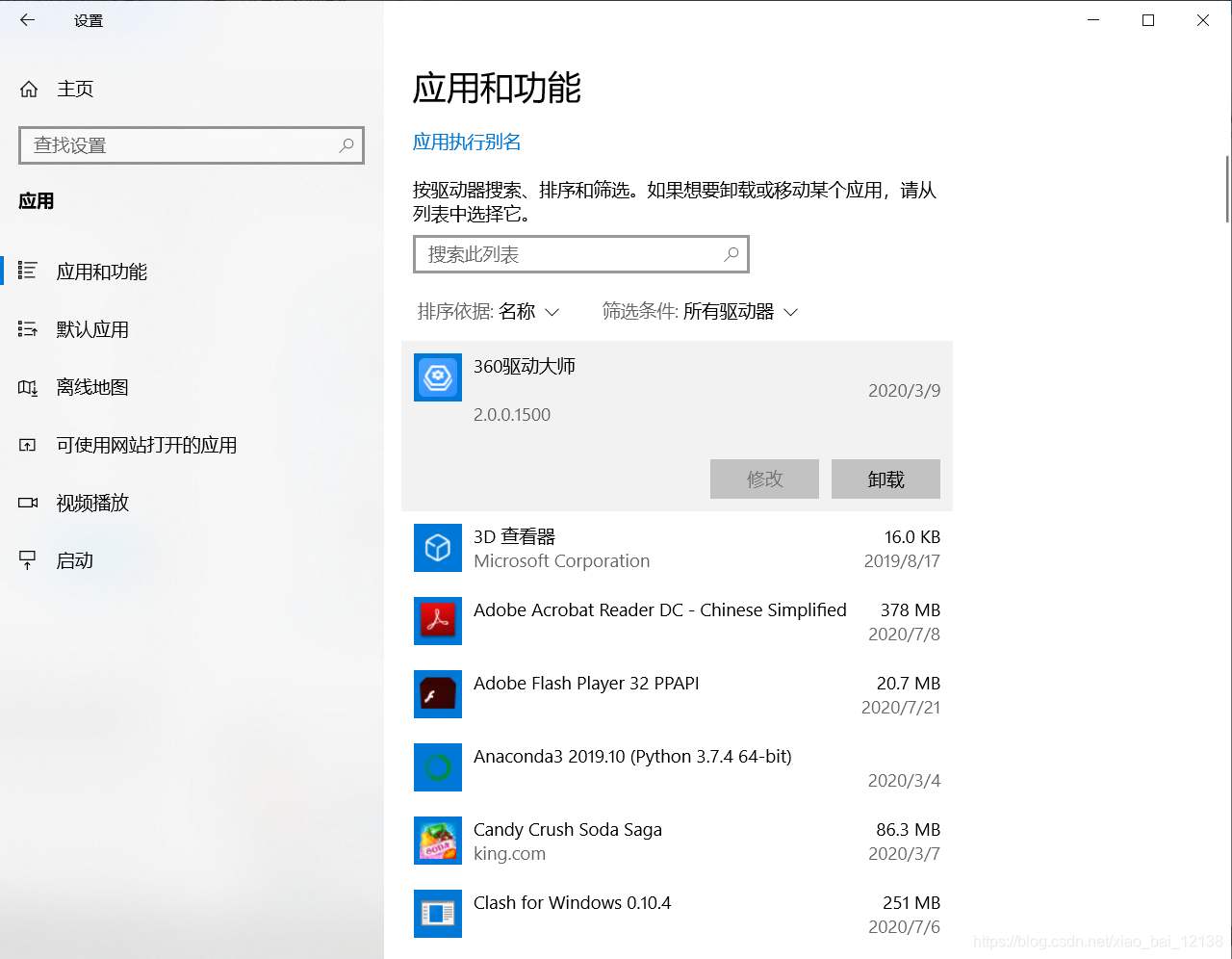Select the Anaconda3 2019.10 (Python 3.7.4 64-bit) entry
Image resolution: width=1232 pixels, height=959 pixels.
tap(677, 767)
